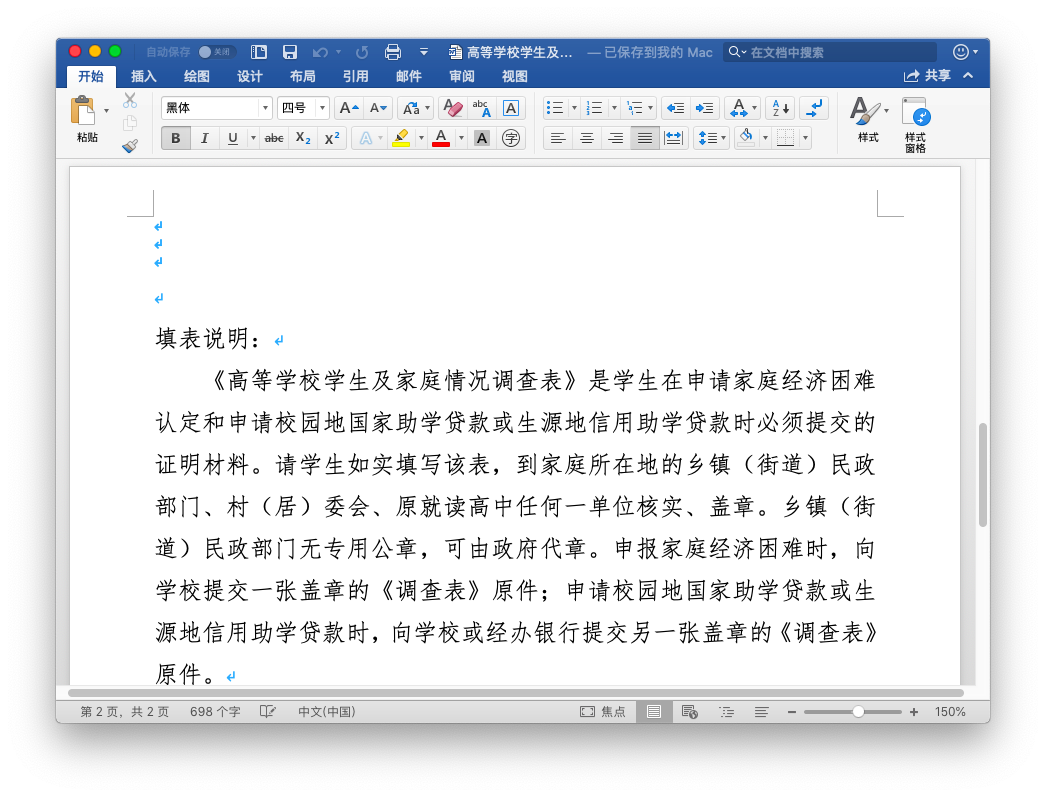The height and width of the screenshot is (797, 1046).
Task: Click the Format Painter brush icon
Action: 130,146
